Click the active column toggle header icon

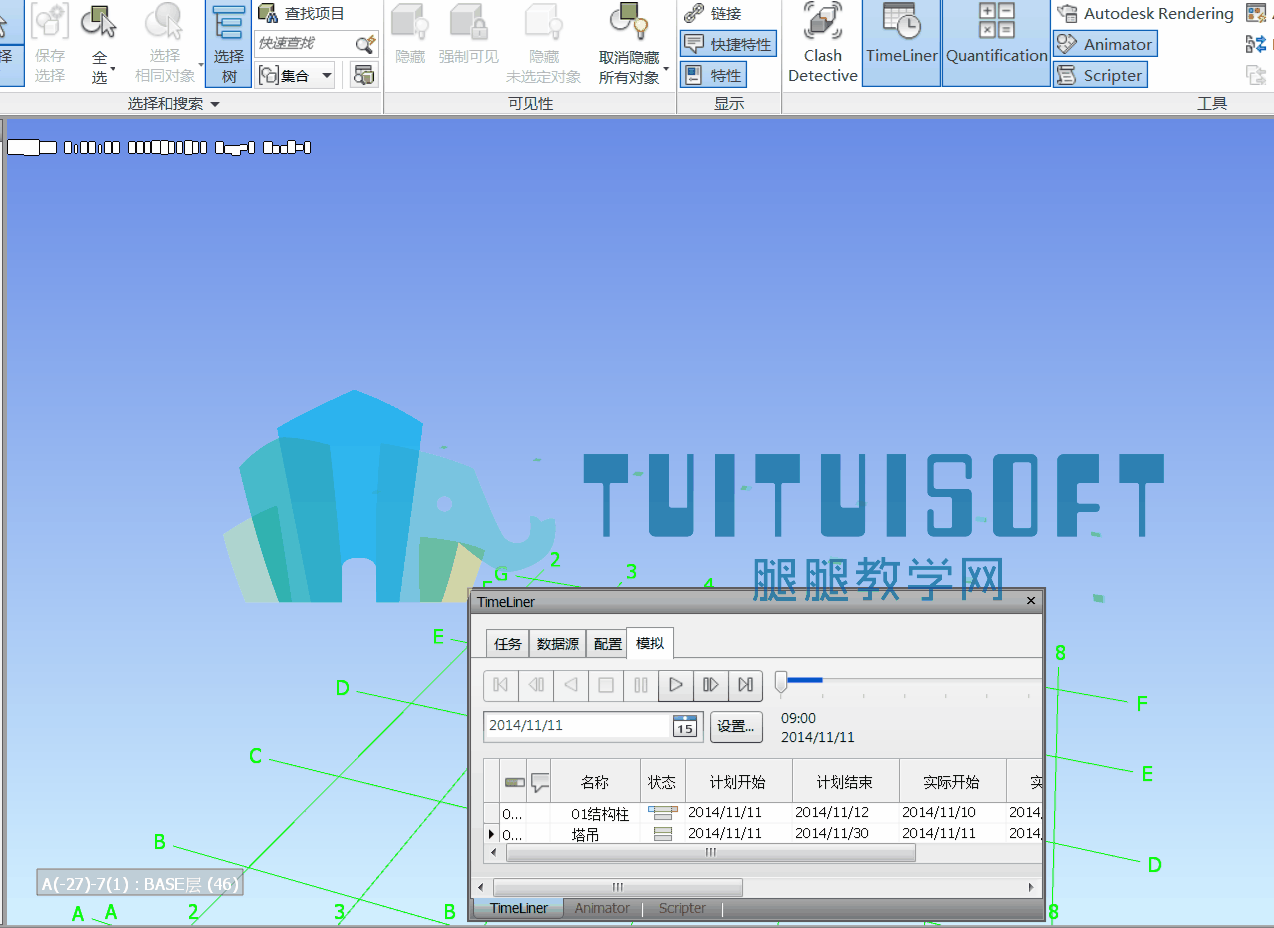tap(514, 782)
